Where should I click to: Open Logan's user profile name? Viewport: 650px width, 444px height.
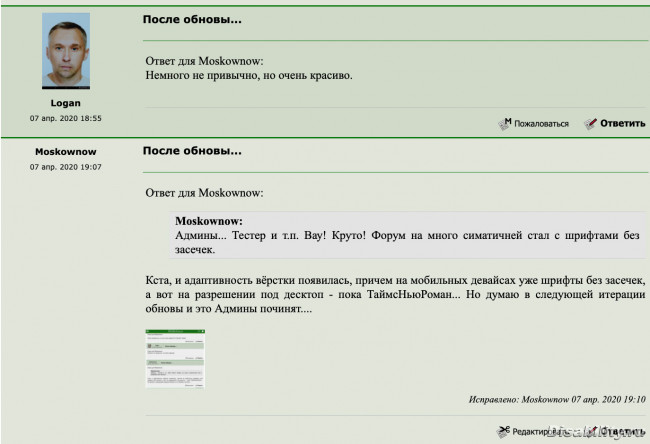pos(65,103)
